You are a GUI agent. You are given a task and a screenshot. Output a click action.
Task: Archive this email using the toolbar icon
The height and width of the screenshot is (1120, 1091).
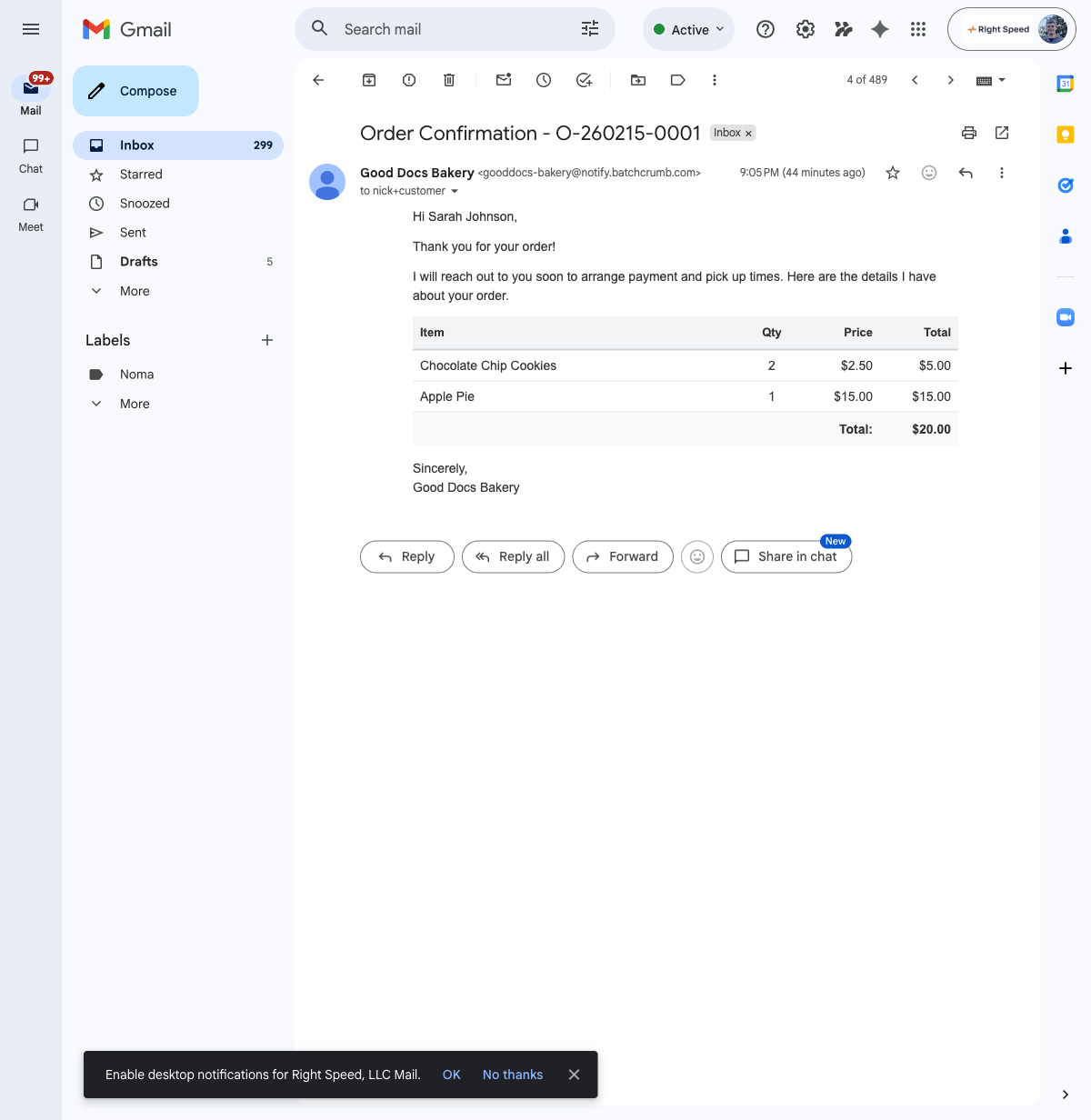pos(369,80)
